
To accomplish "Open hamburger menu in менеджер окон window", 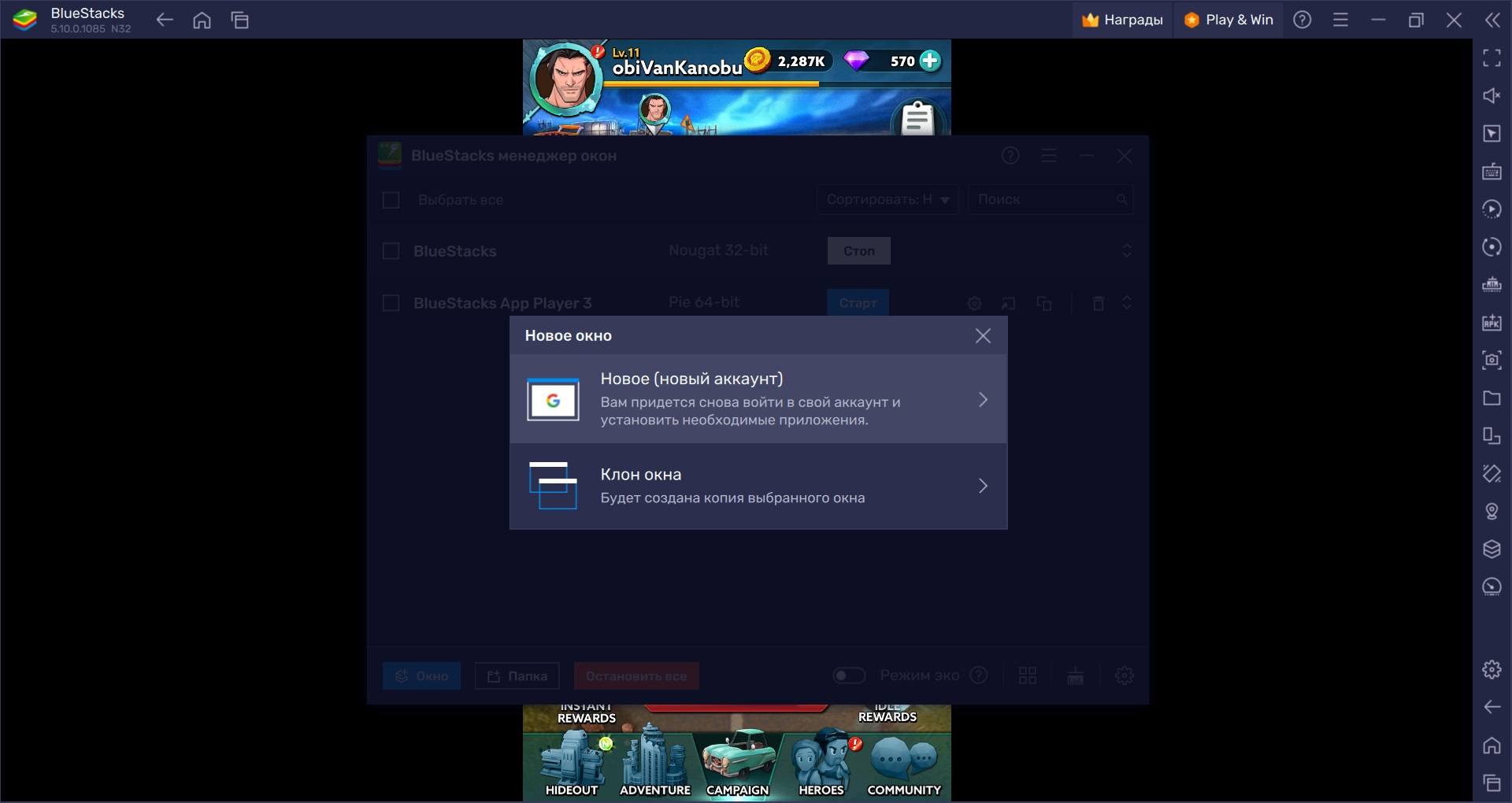I will [x=1049, y=156].
